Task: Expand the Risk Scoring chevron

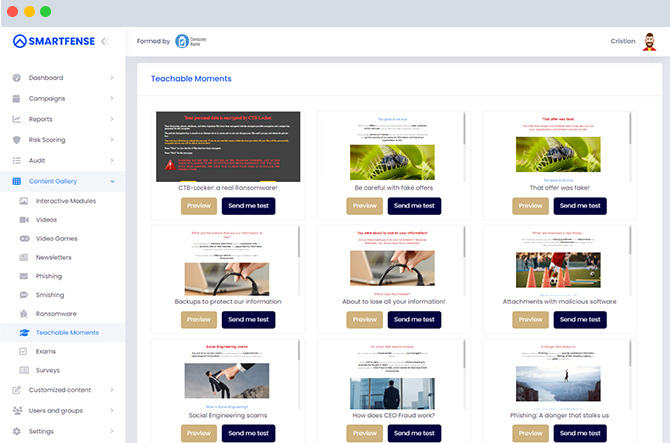Action: click(x=112, y=140)
